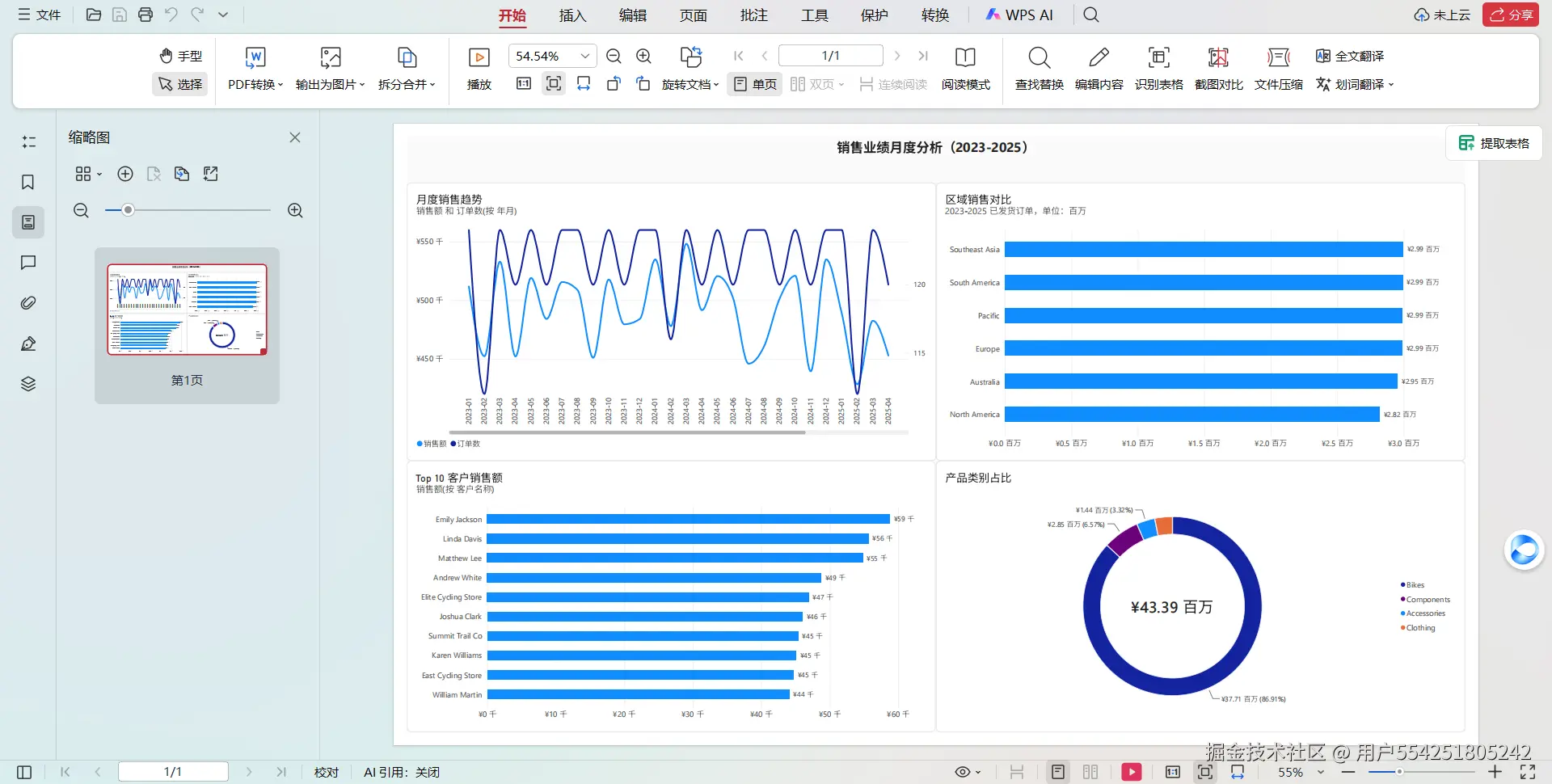Switch to the 批注 tab
This screenshot has width=1552, height=784.
pos(753,15)
